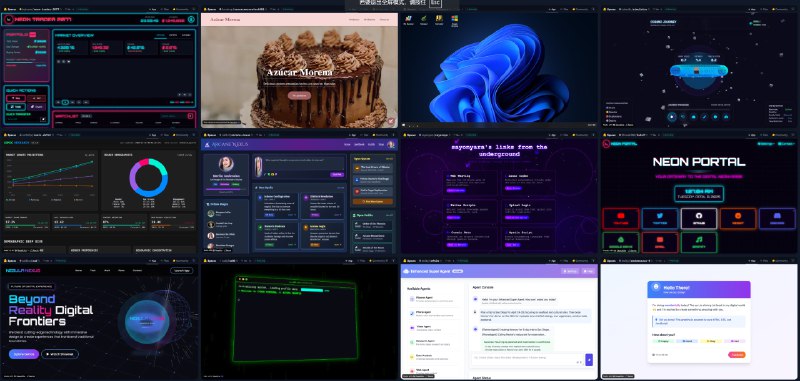Screen dimensions: 800x381
Task: Select Research Agent in Available Agents list
Action: 433,342
